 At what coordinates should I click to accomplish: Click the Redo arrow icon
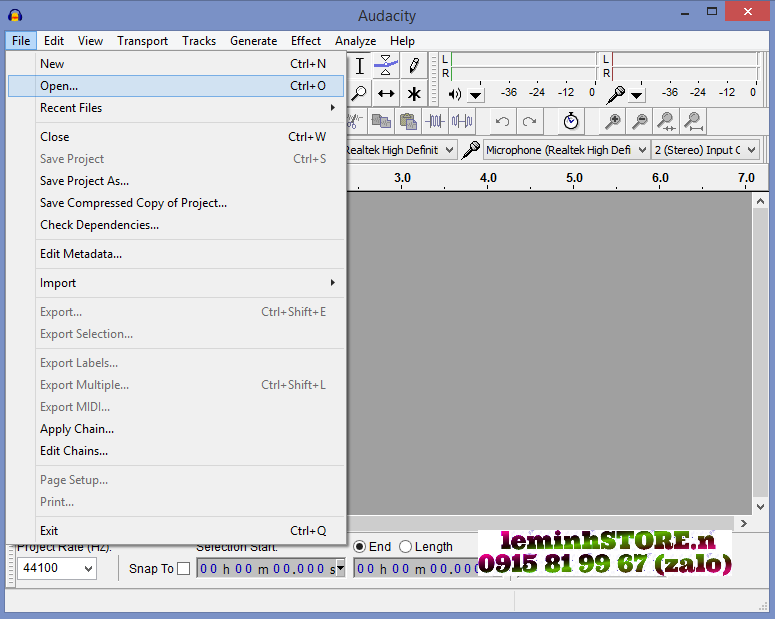(x=529, y=121)
